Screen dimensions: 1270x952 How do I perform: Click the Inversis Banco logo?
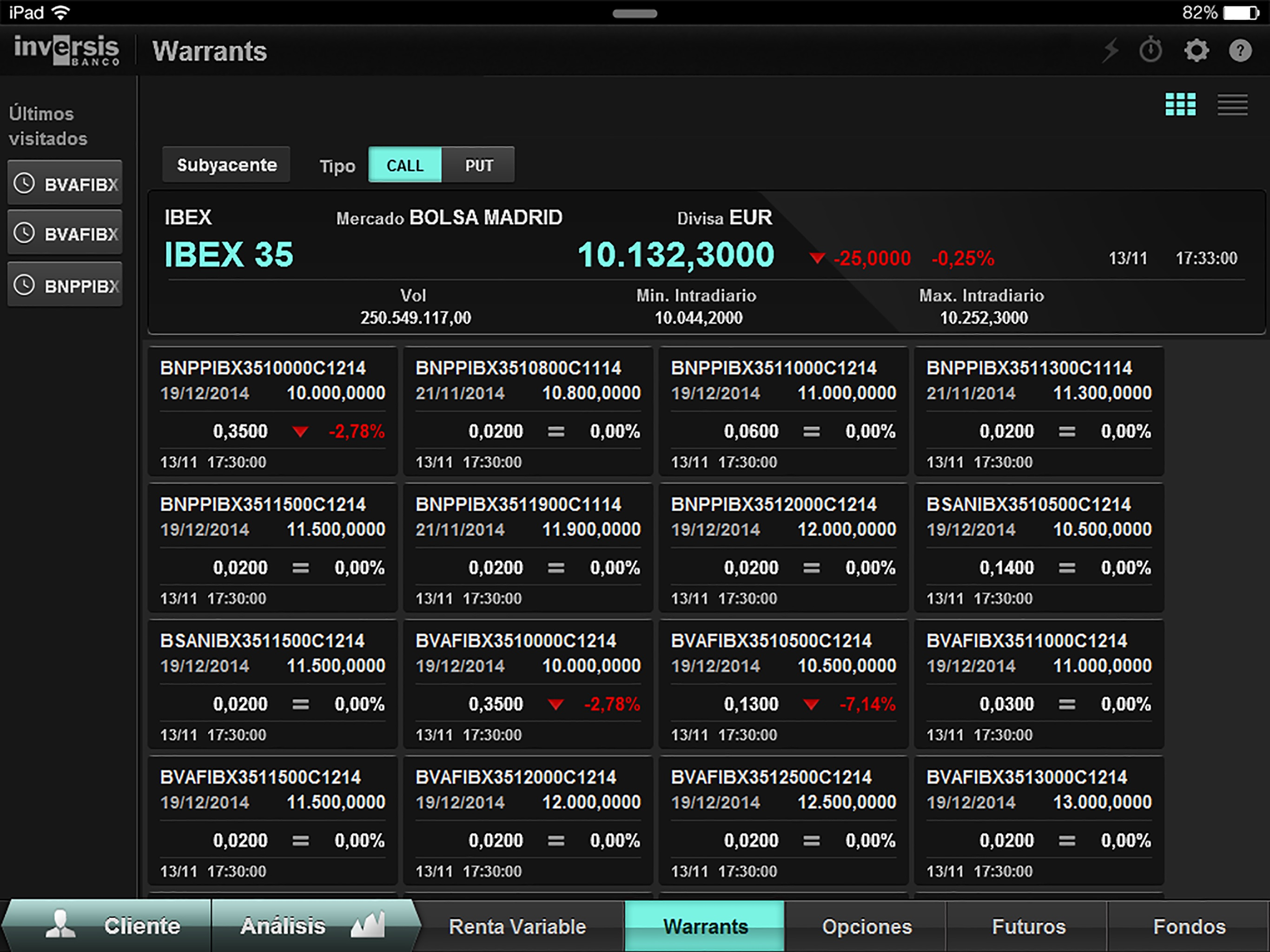click(x=66, y=50)
